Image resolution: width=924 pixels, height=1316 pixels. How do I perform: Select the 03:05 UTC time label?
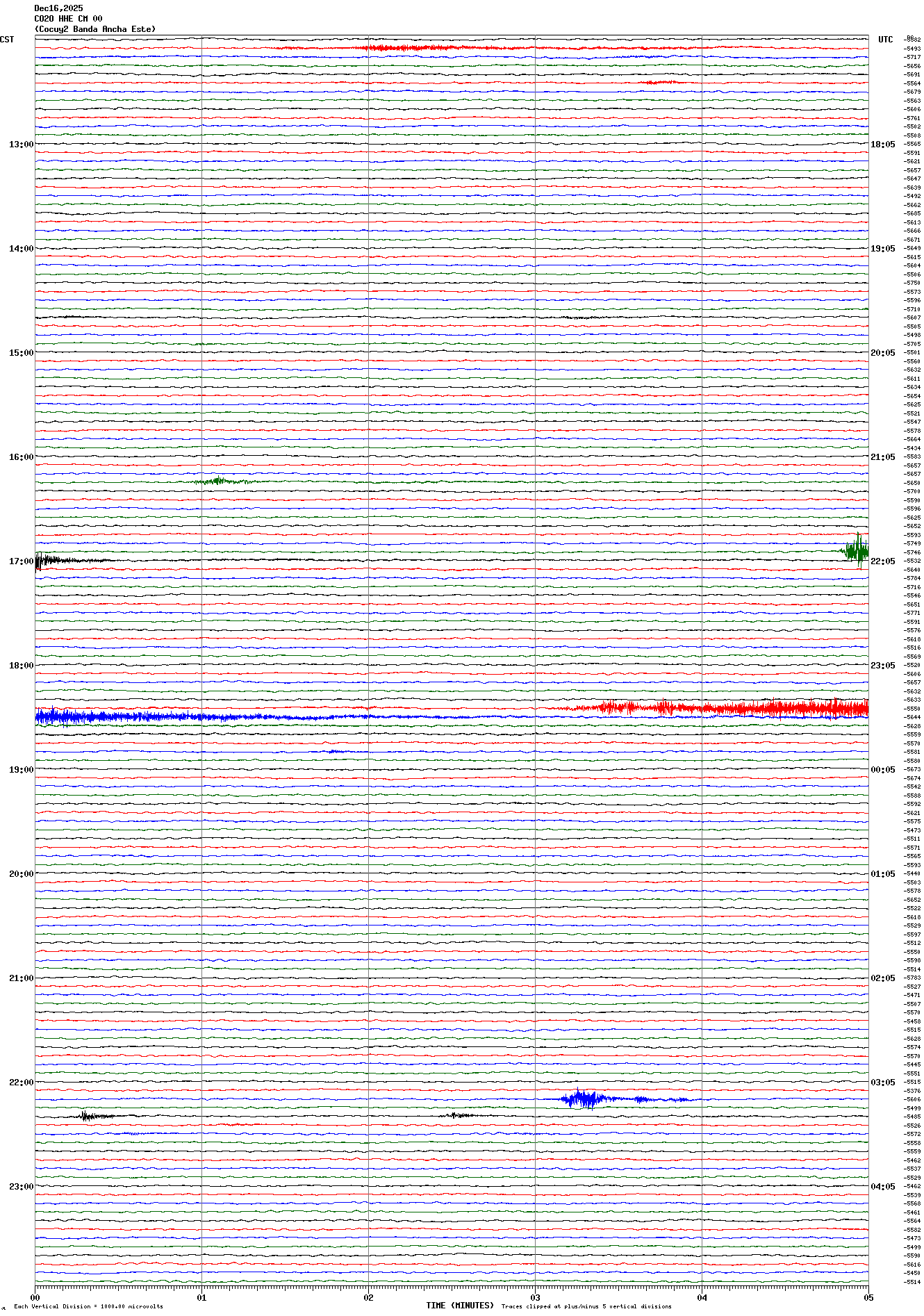(883, 1083)
